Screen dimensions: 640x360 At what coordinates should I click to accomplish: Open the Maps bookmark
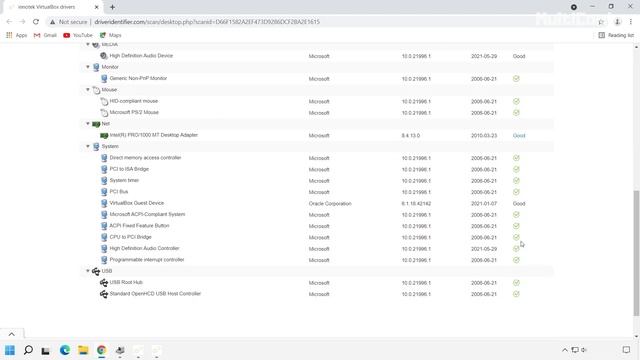tap(111, 36)
